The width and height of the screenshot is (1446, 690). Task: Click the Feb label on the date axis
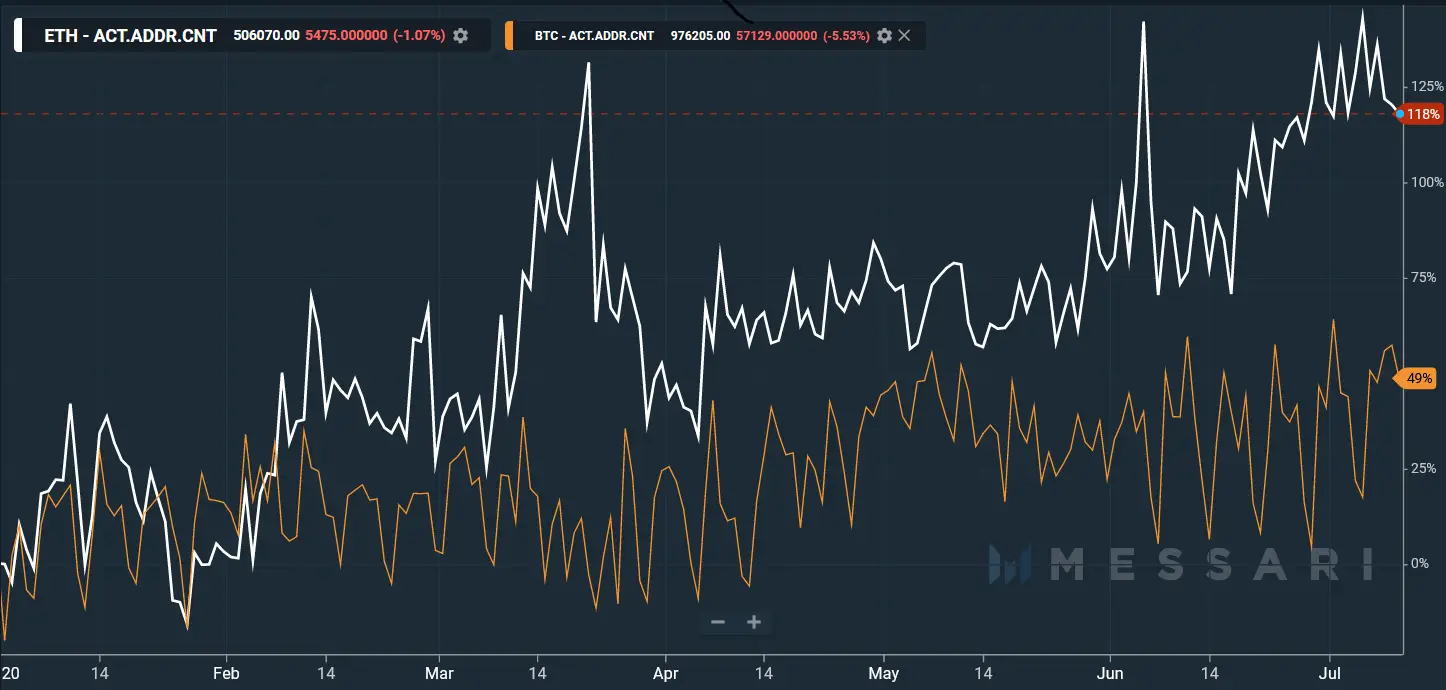225,673
